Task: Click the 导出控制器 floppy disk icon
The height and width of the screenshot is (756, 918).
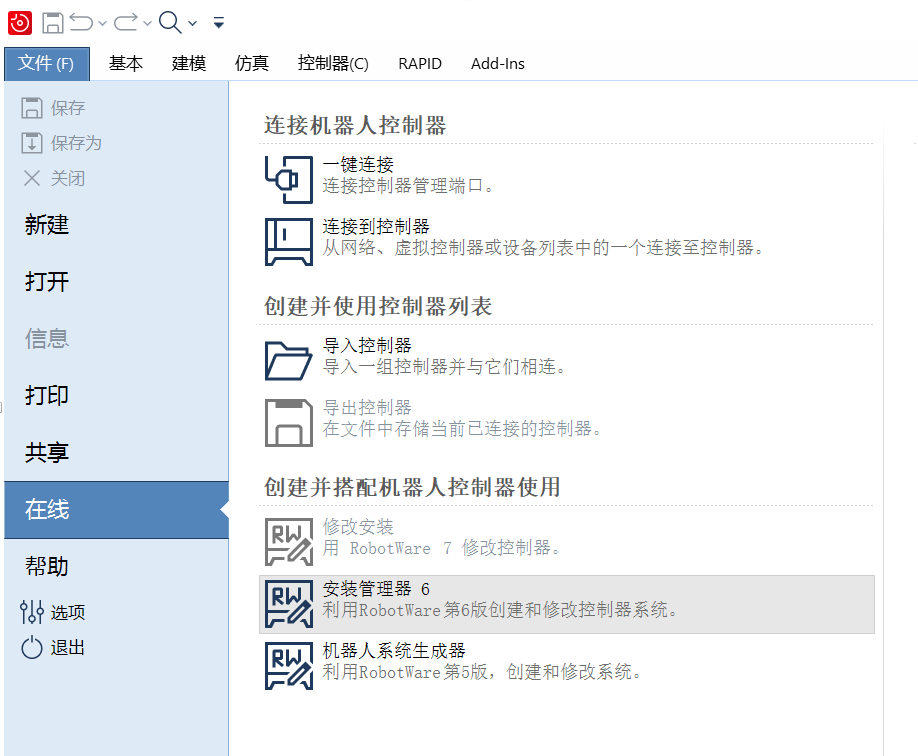Action: [289, 423]
